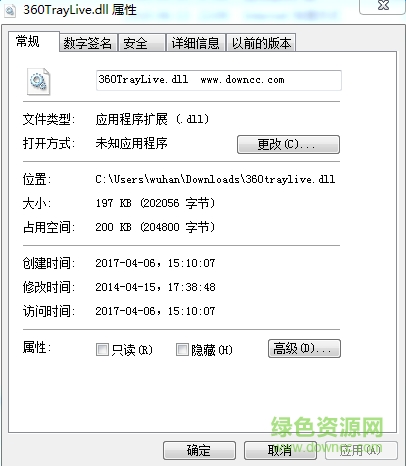Open 高级(D)... attribute settings
Image resolution: width=406 pixels, height=466 pixels.
304,348
